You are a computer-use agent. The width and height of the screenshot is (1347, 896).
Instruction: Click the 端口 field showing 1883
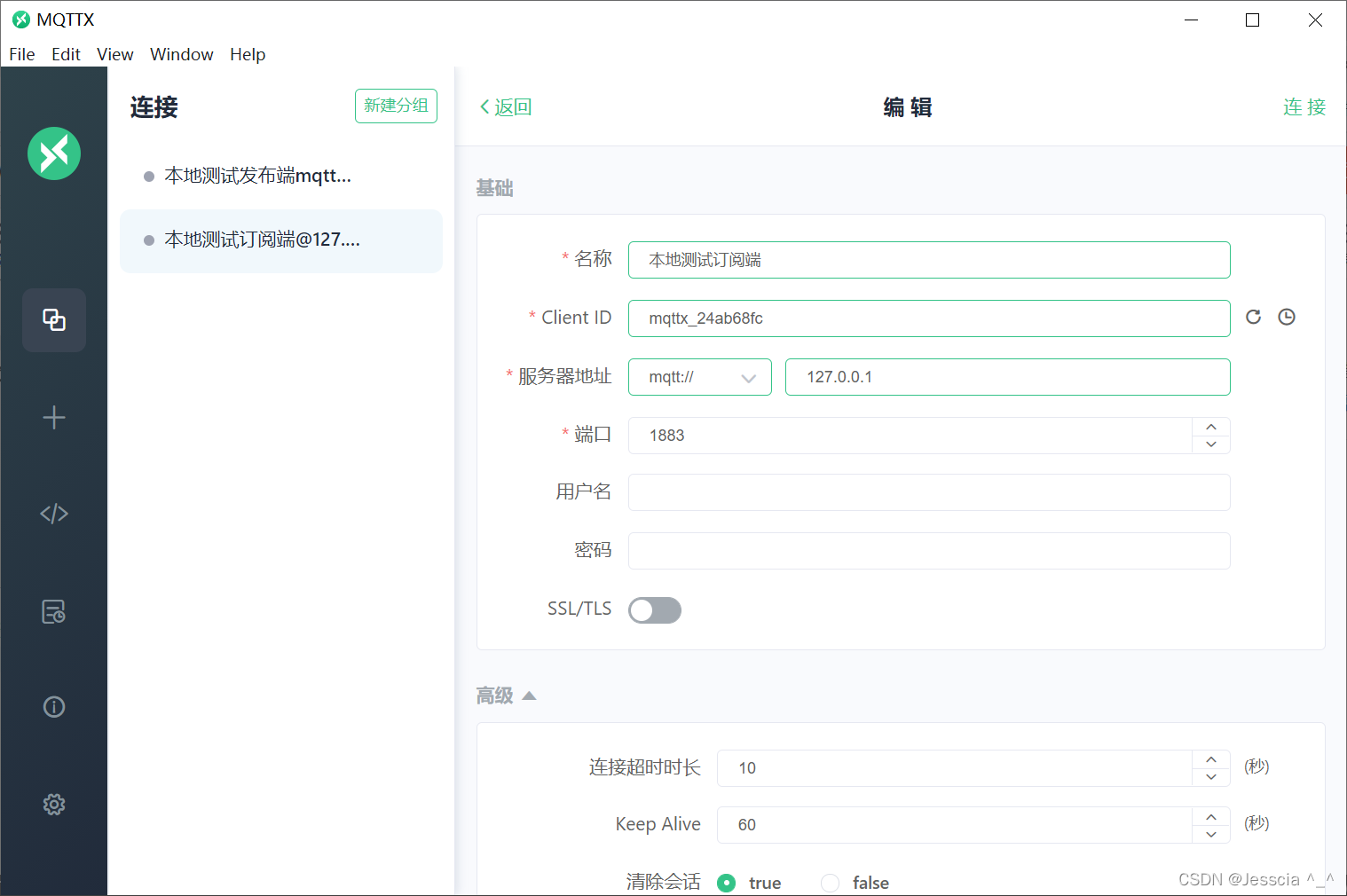click(910, 436)
